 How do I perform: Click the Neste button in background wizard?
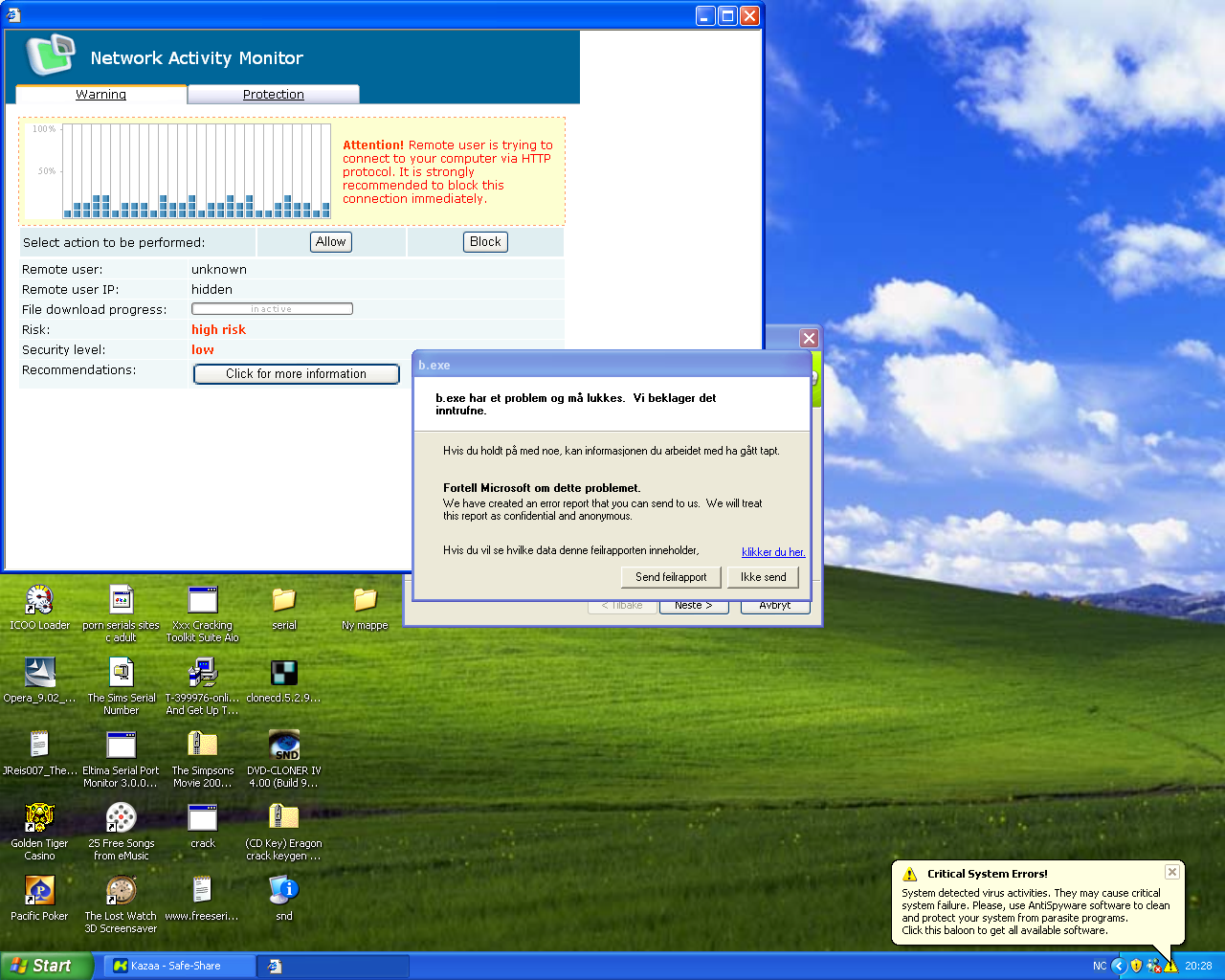[693, 607]
